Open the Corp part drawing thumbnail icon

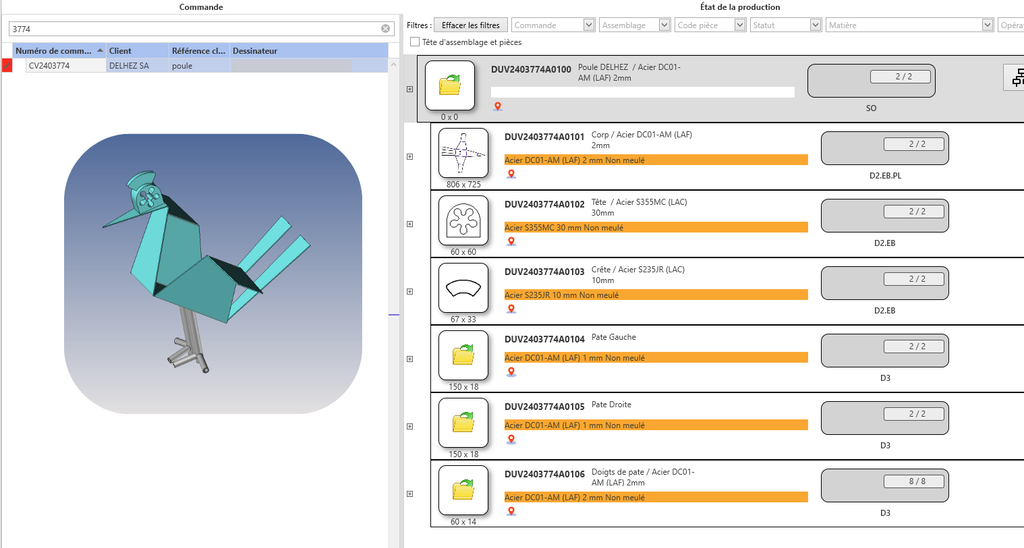[x=463, y=153]
